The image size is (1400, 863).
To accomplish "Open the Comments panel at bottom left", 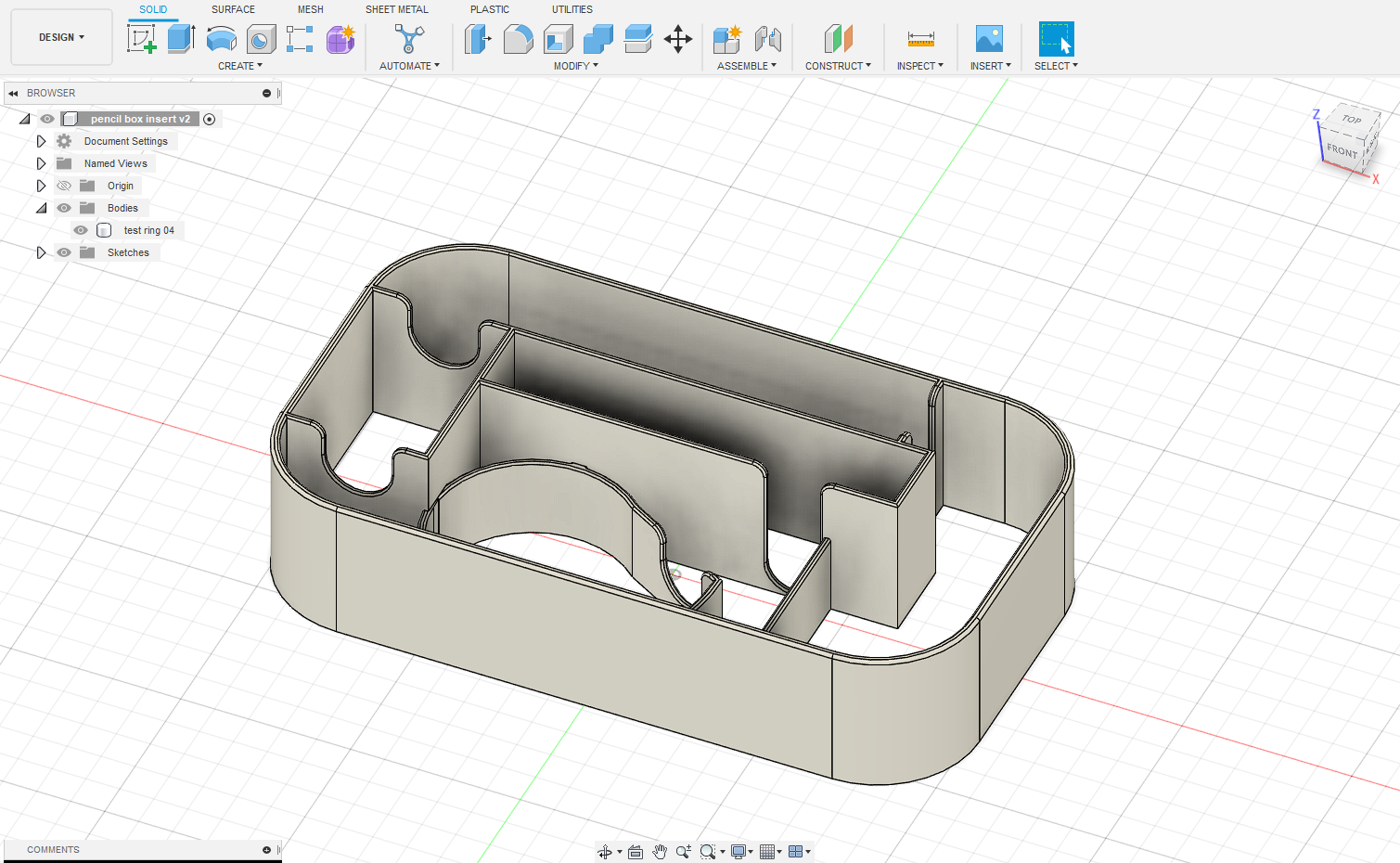I will coord(53,849).
